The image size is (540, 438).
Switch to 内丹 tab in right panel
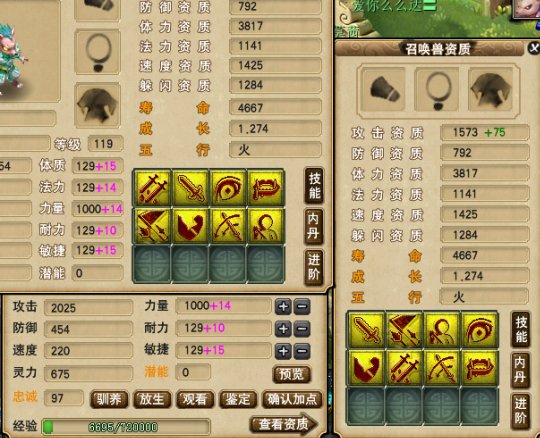[x=520, y=369]
